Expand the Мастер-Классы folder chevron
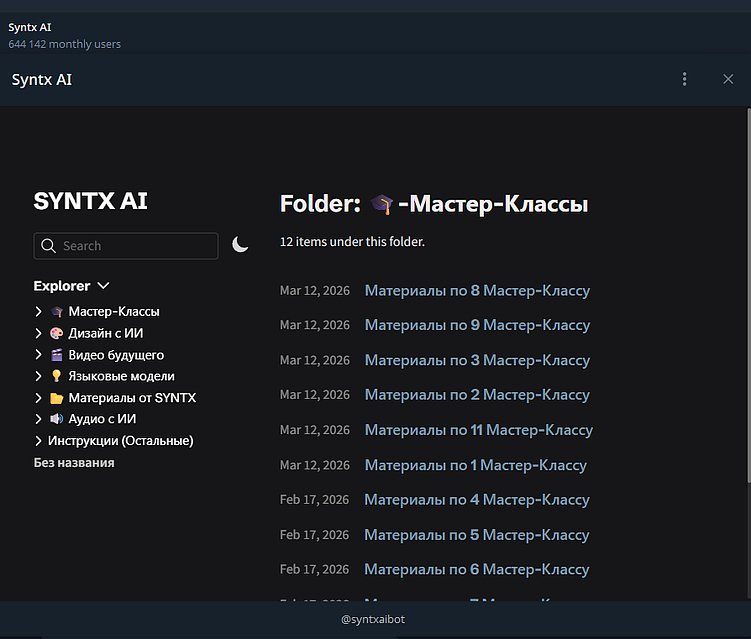This screenshot has height=639, width=751. coord(38,311)
